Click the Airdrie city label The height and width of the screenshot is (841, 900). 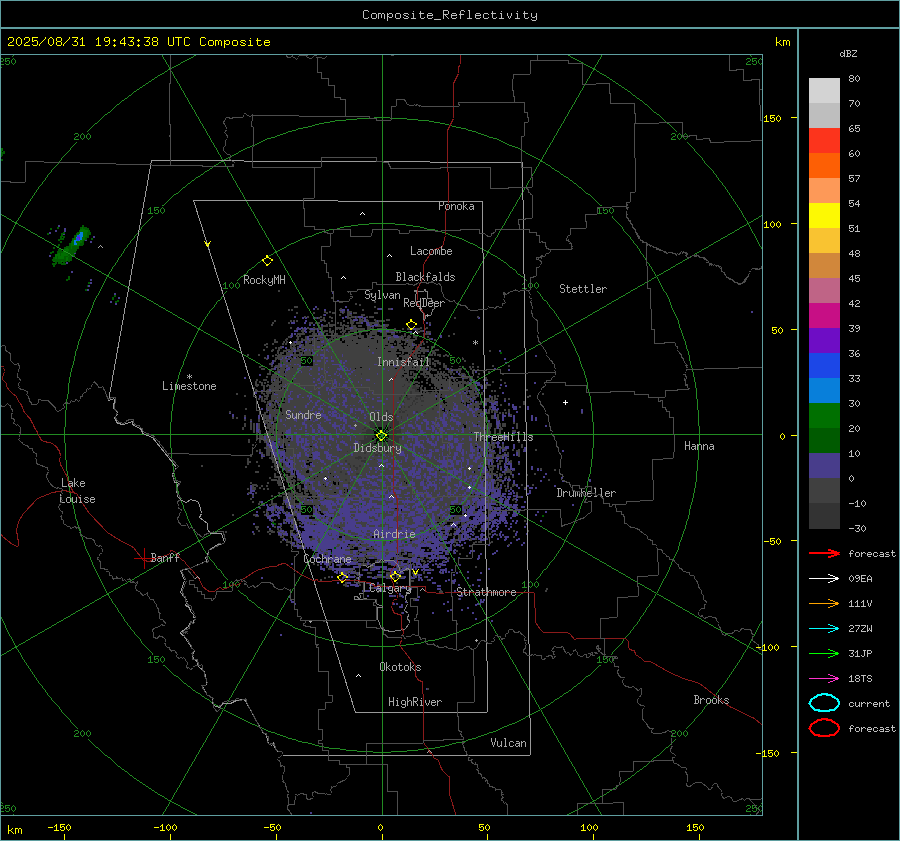pos(394,534)
